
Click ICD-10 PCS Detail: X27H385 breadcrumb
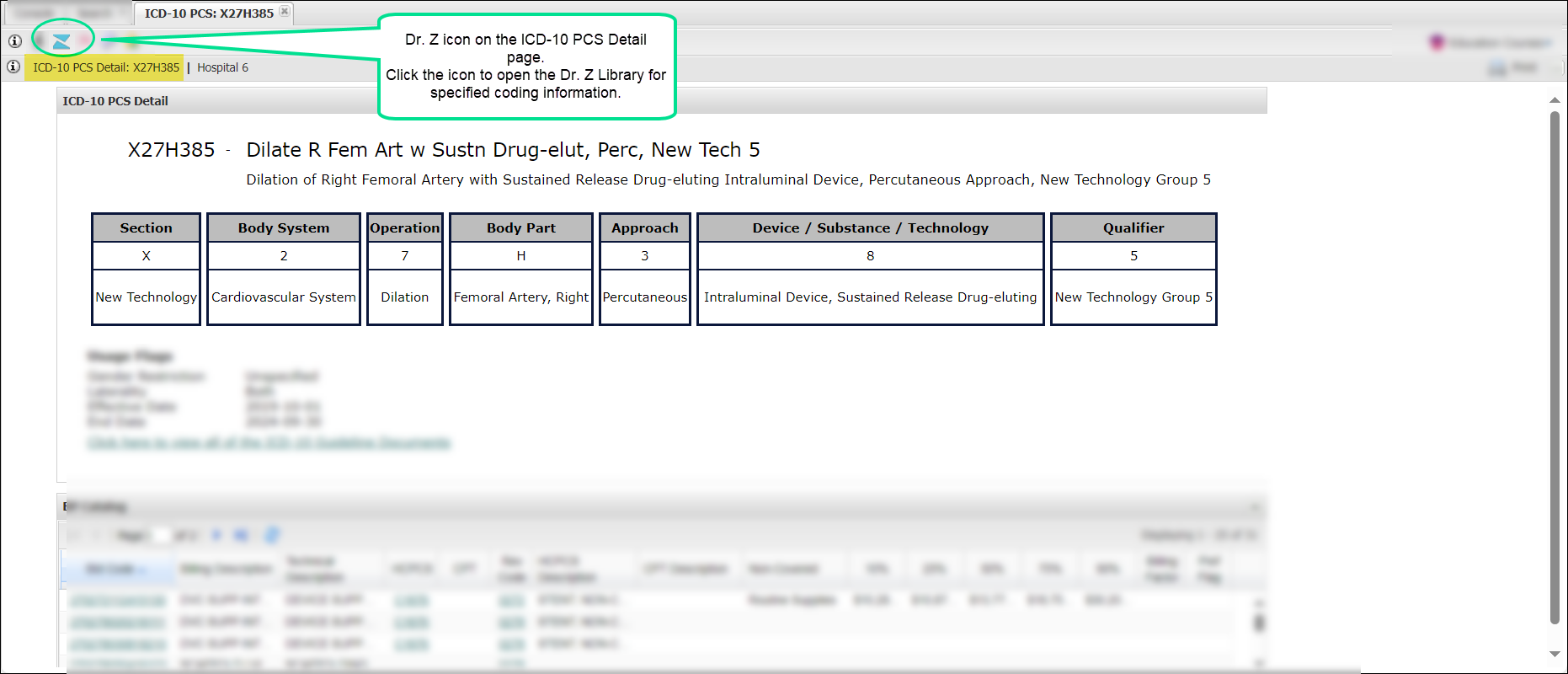pyautogui.click(x=106, y=67)
